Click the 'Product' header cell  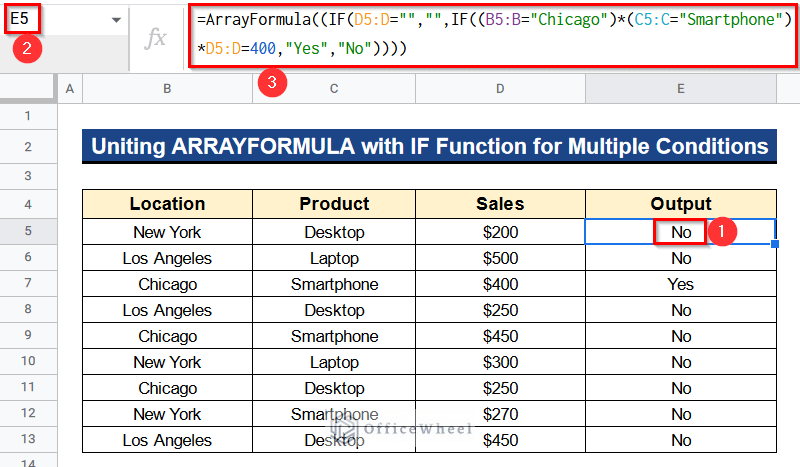[334, 204]
